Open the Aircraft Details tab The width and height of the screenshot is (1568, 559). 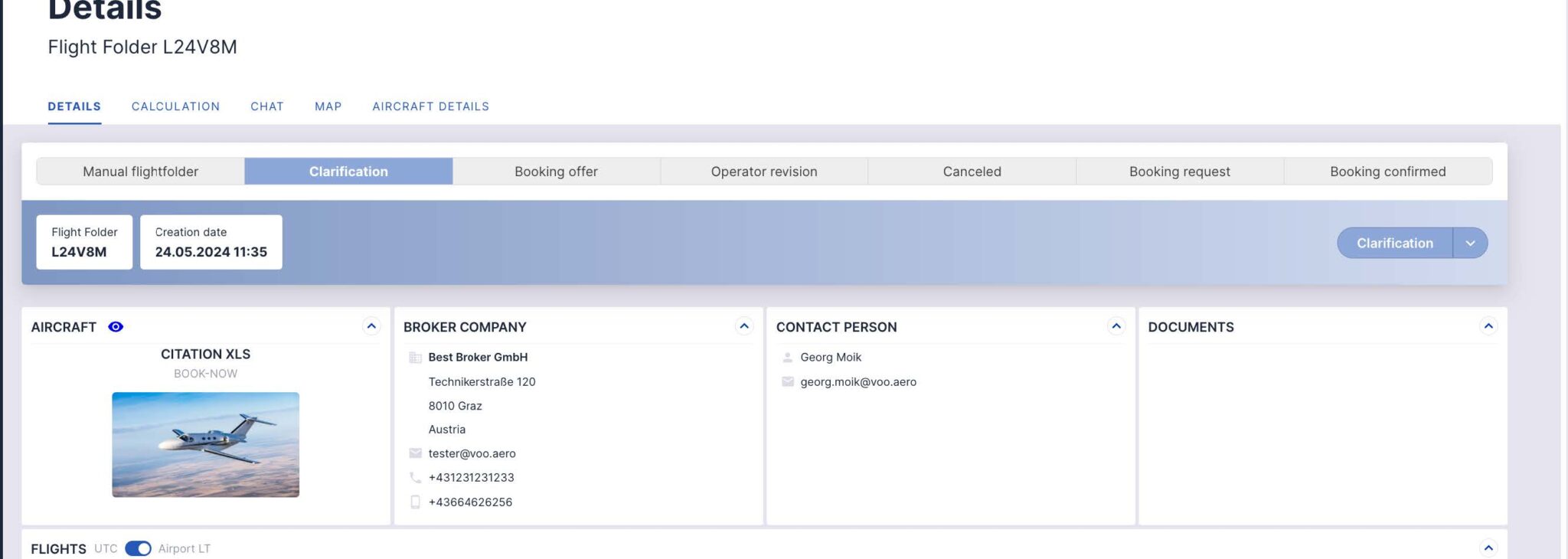pyautogui.click(x=431, y=106)
